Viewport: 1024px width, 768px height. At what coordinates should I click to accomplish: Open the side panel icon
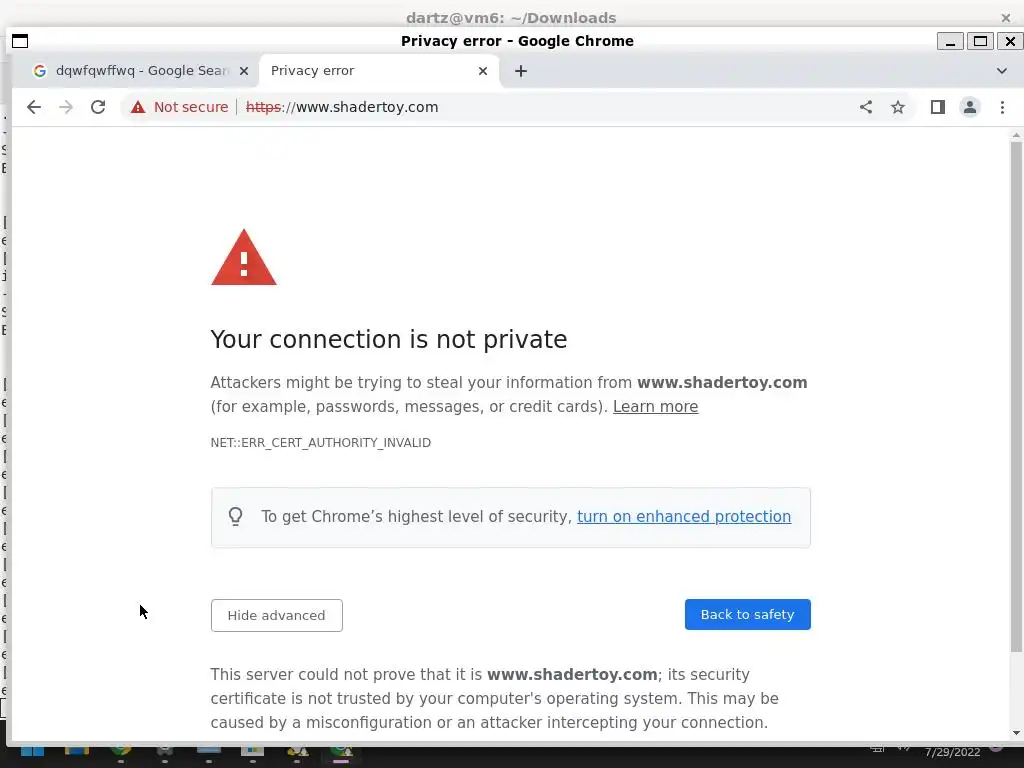click(x=938, y=107)
